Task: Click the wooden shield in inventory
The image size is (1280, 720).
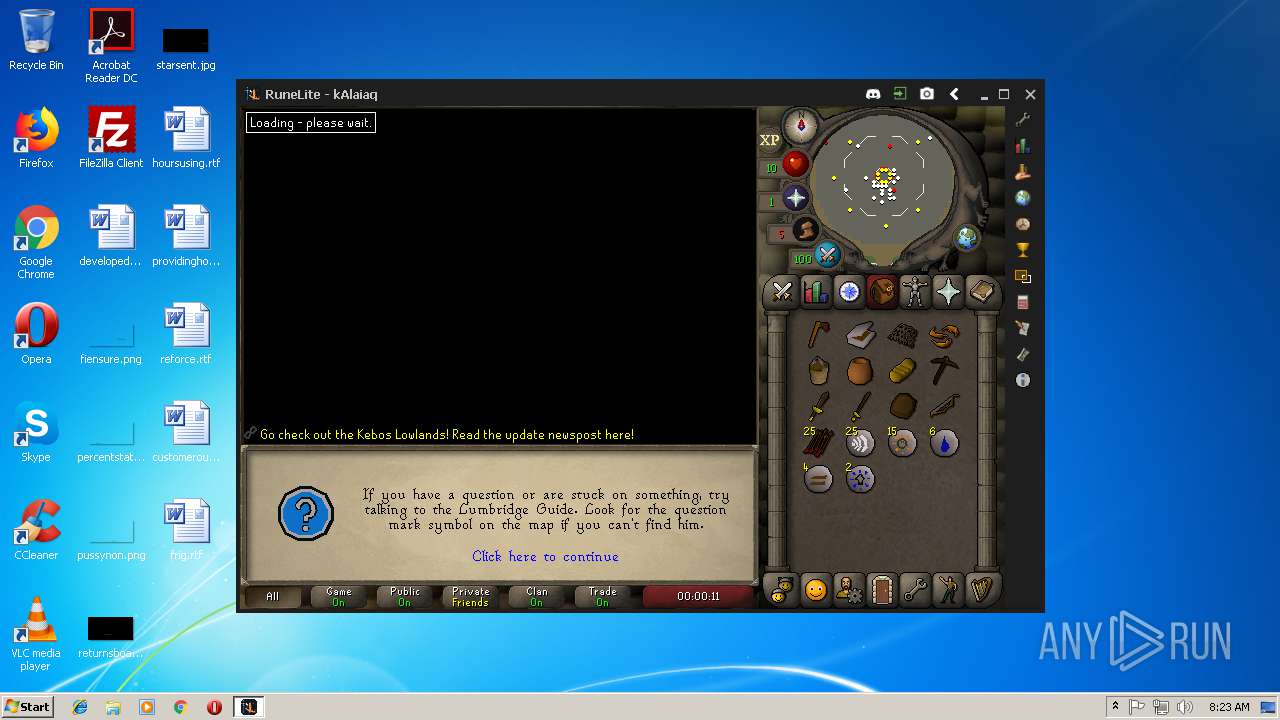Action: pos(903,406)
